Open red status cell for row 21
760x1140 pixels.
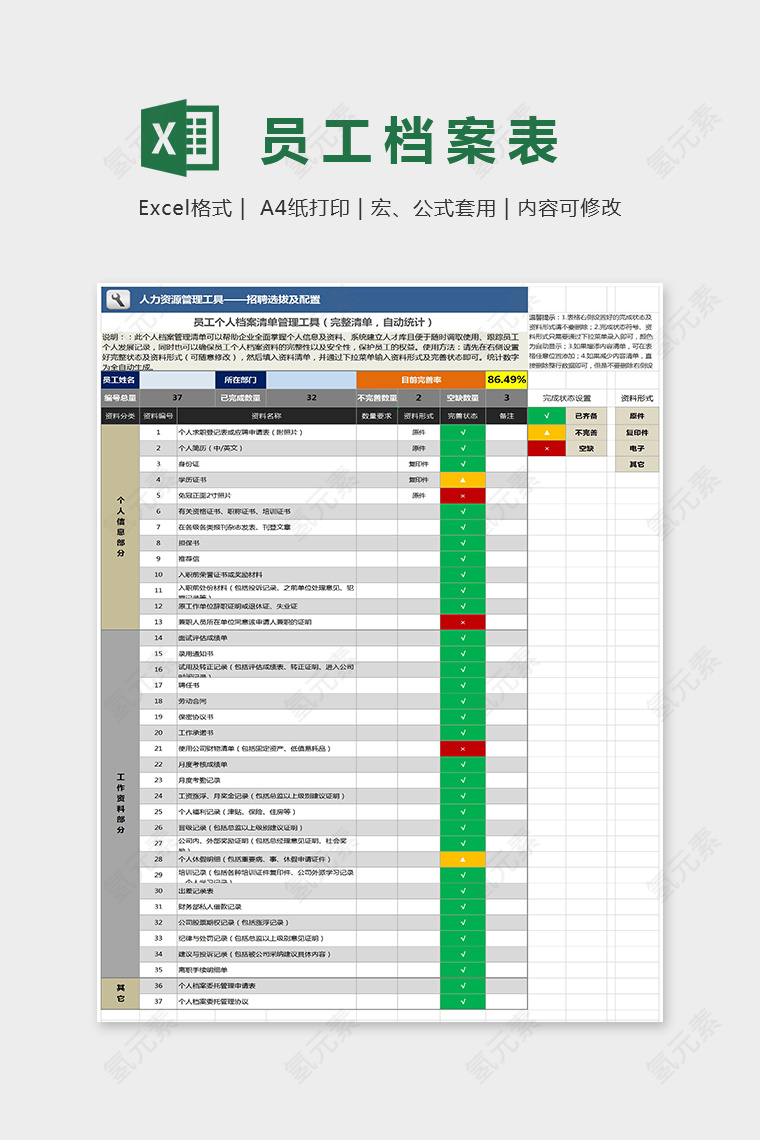[463, 749]
